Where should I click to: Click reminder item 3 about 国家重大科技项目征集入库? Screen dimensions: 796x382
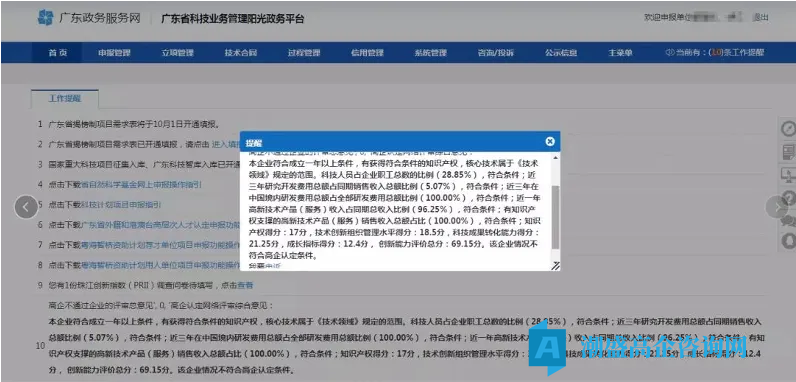[x=144, y=164]
